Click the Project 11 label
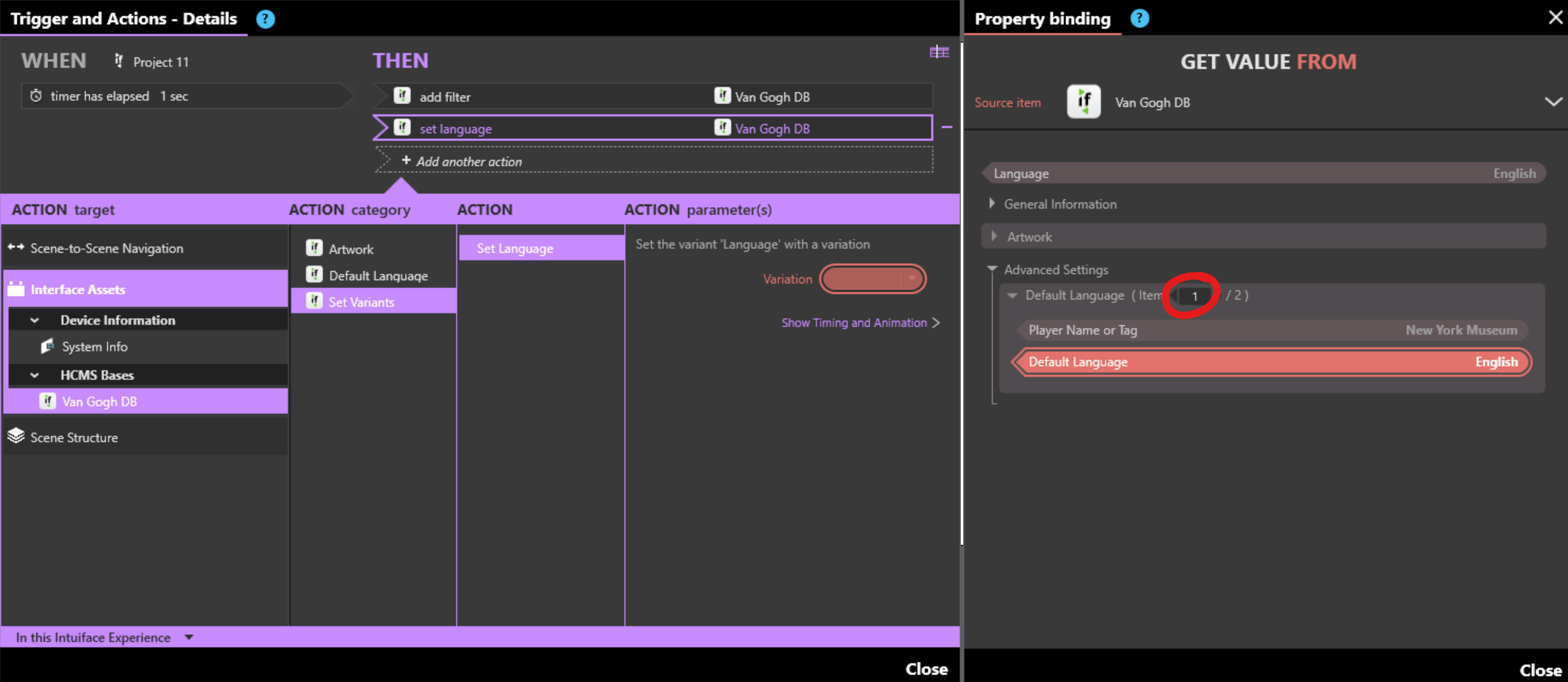Screen dimensions: 1568x682 click(x=161, y=62)
